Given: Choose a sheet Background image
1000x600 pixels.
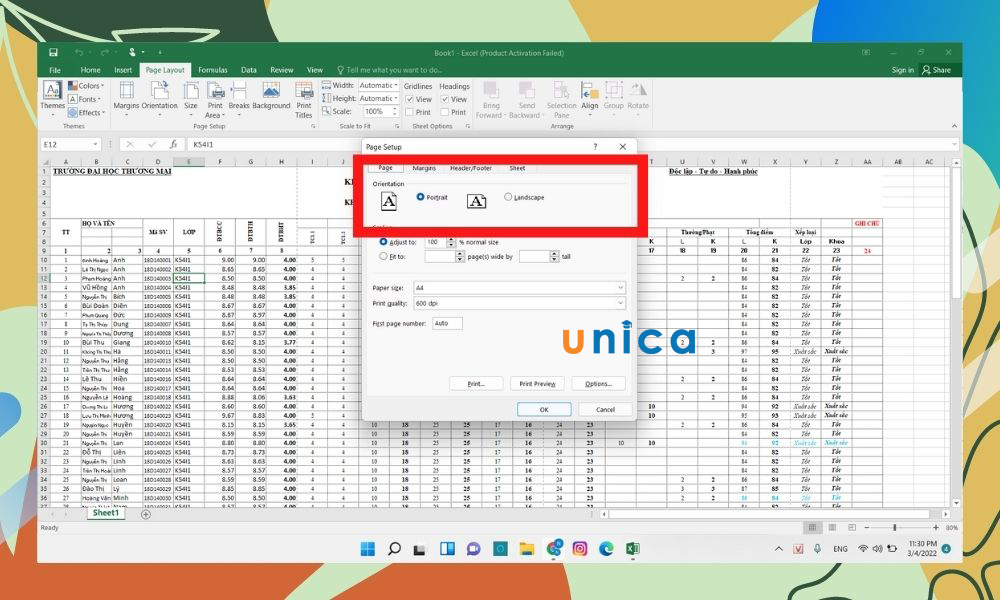Looking at the screenshot, I should (x=271, y=97).
